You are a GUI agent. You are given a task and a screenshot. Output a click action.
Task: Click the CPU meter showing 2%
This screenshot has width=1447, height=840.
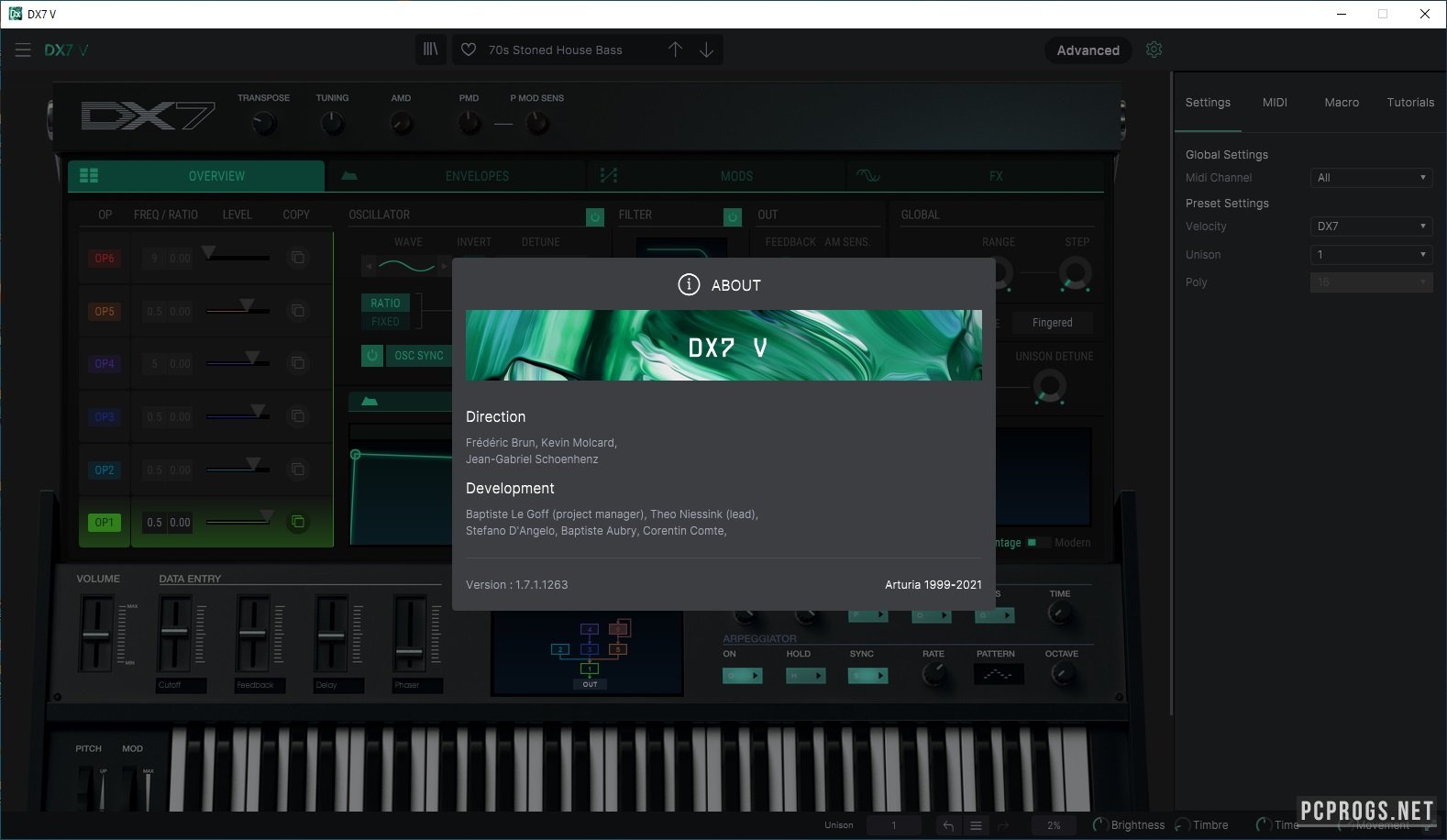coord(1054,825)
